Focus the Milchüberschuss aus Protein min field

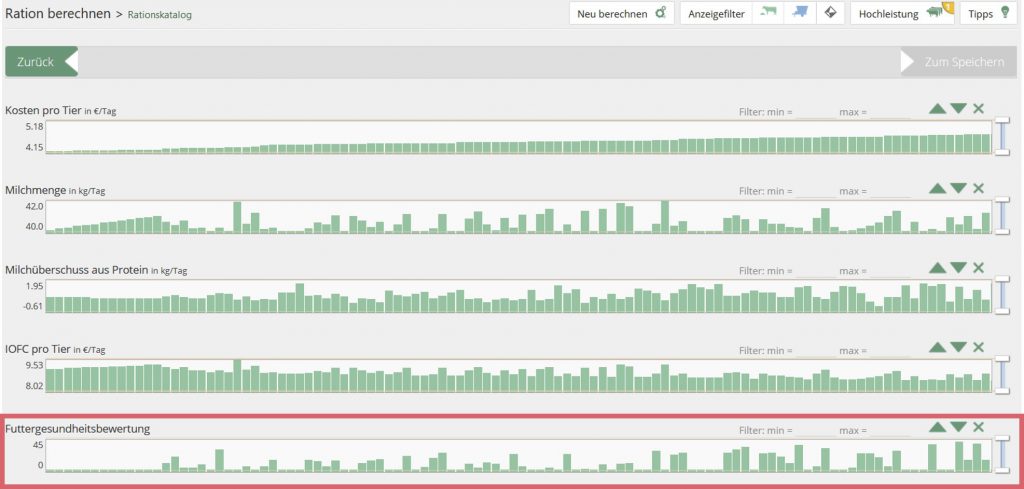(x=816, y=271)
